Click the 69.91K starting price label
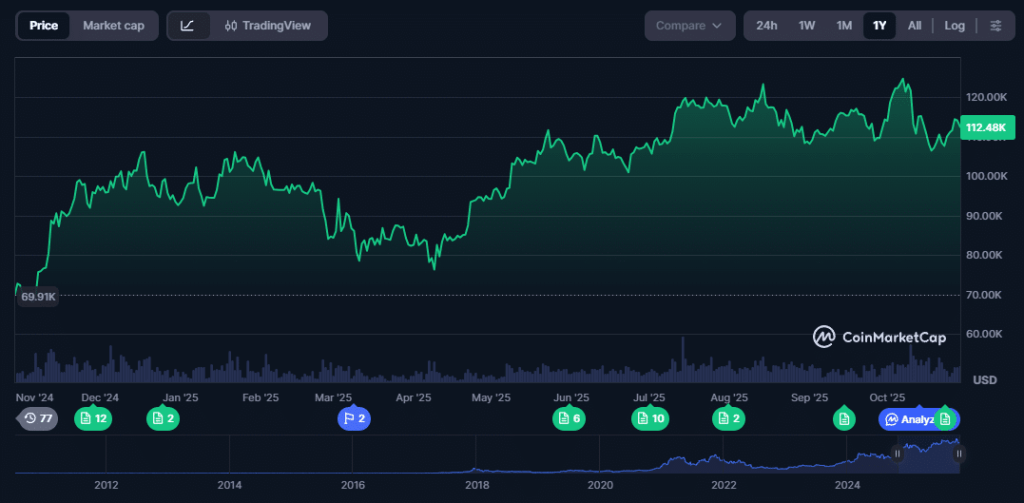The width and height of the screenshot is (1024, 503). (39, 297)
